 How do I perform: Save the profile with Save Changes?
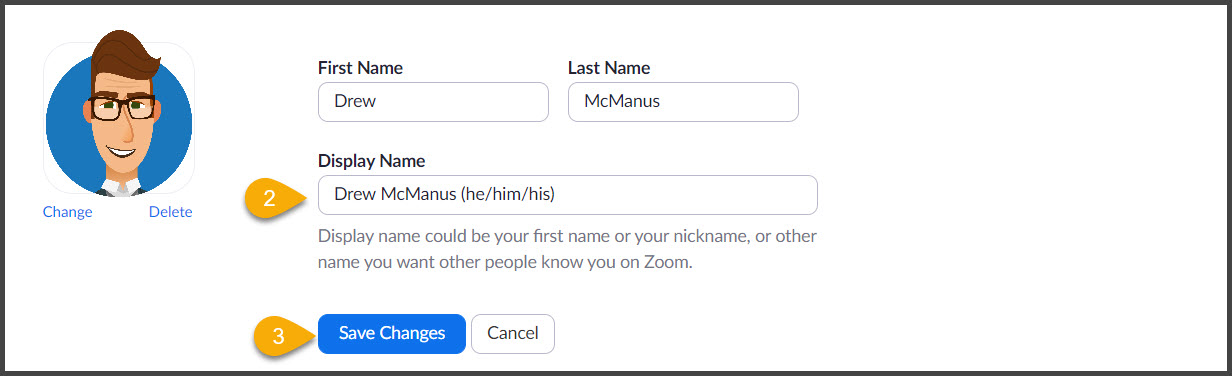(x=392, y=334)
